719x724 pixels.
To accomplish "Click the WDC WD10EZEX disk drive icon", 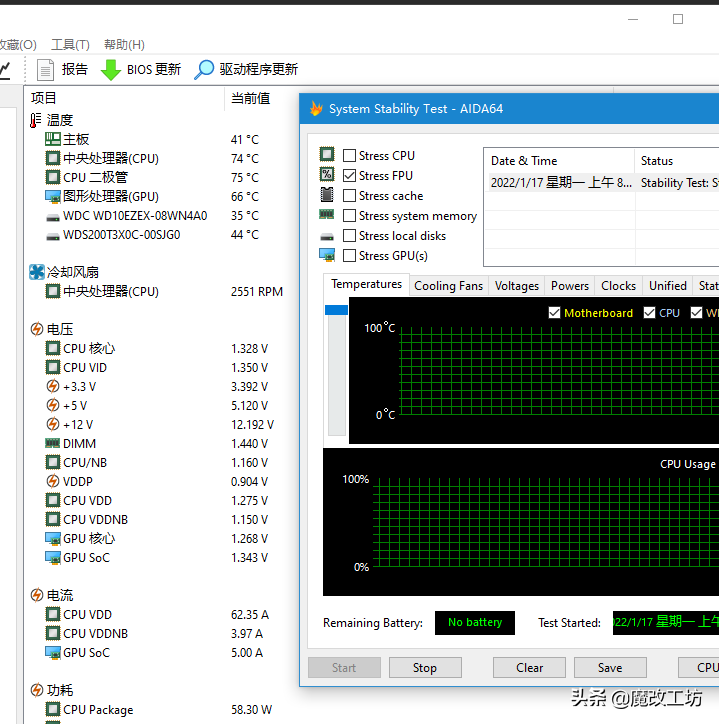I will click(x=53, y=217).
